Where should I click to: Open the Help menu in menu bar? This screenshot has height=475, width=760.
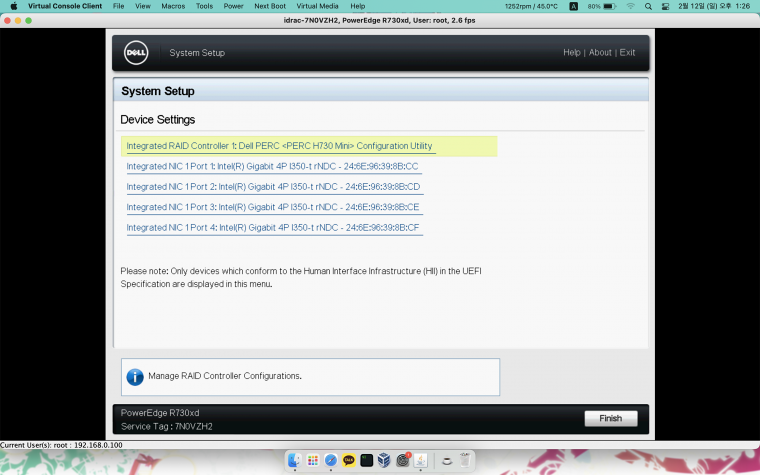click(358, 6)
